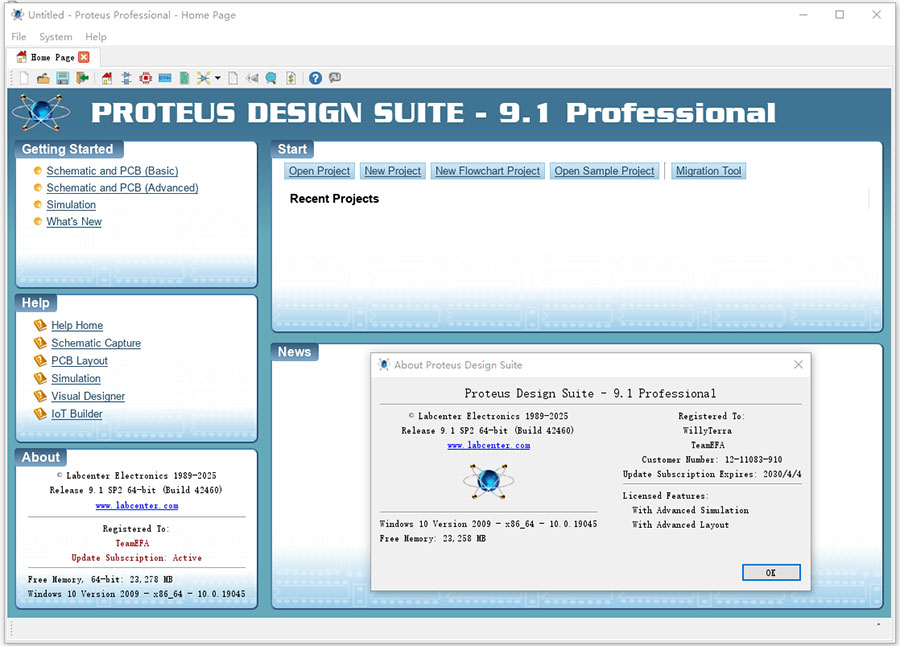The image size is (900, 646).
Task: Click the New Project button in Start
Action: point(393,171)
